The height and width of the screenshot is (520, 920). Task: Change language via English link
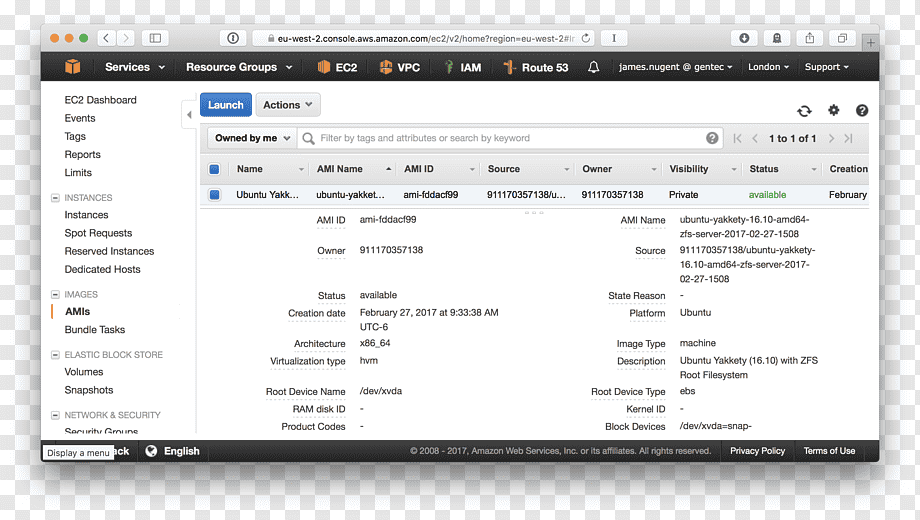(182, 451)
